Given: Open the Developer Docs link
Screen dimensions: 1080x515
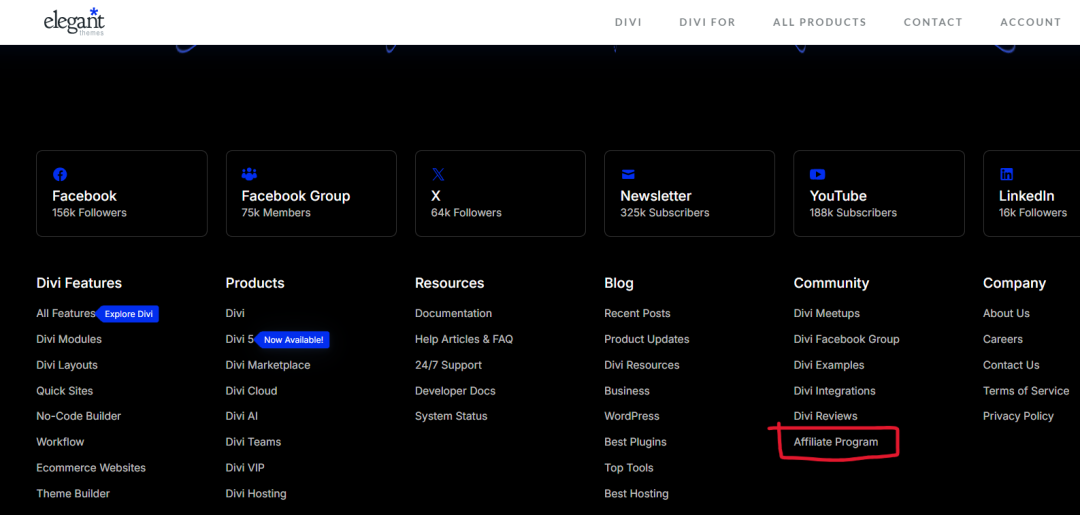Looking at the screenshot, I should pos(455,391).
